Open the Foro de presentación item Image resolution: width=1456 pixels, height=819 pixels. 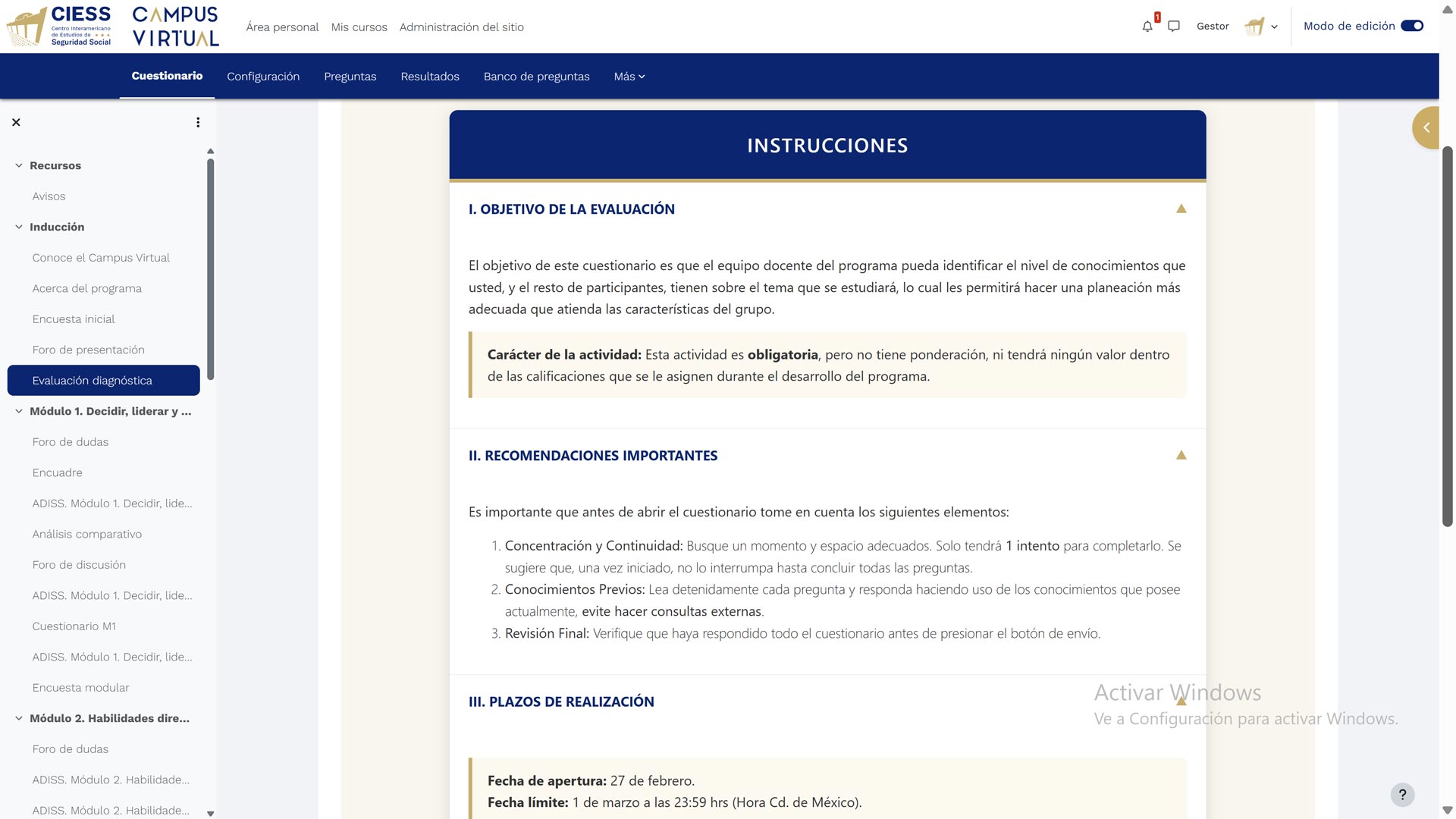click(x=88, y=350)
